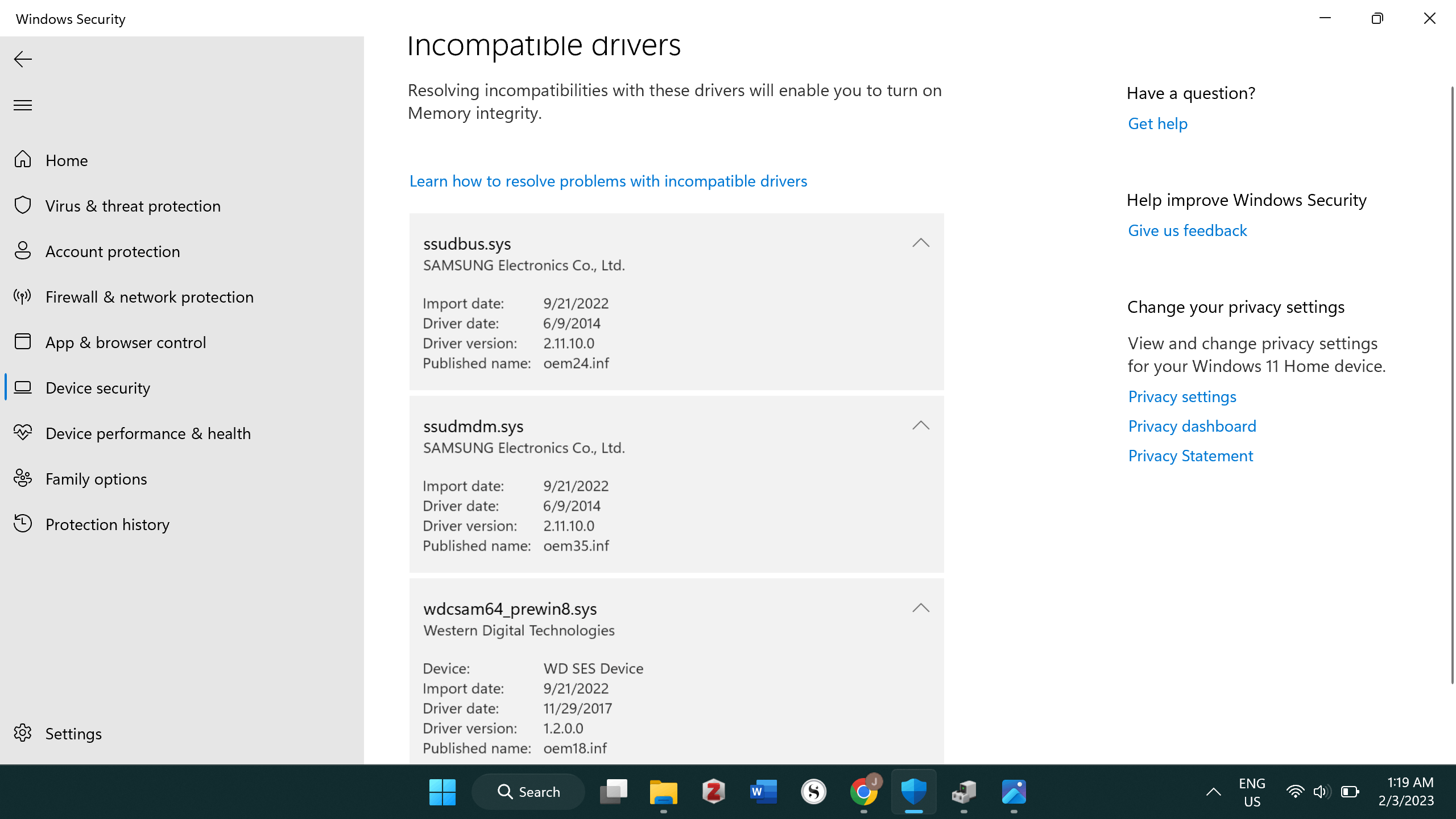Open Windows Security Settings
1456x819 pixels.
click(73, 734)
